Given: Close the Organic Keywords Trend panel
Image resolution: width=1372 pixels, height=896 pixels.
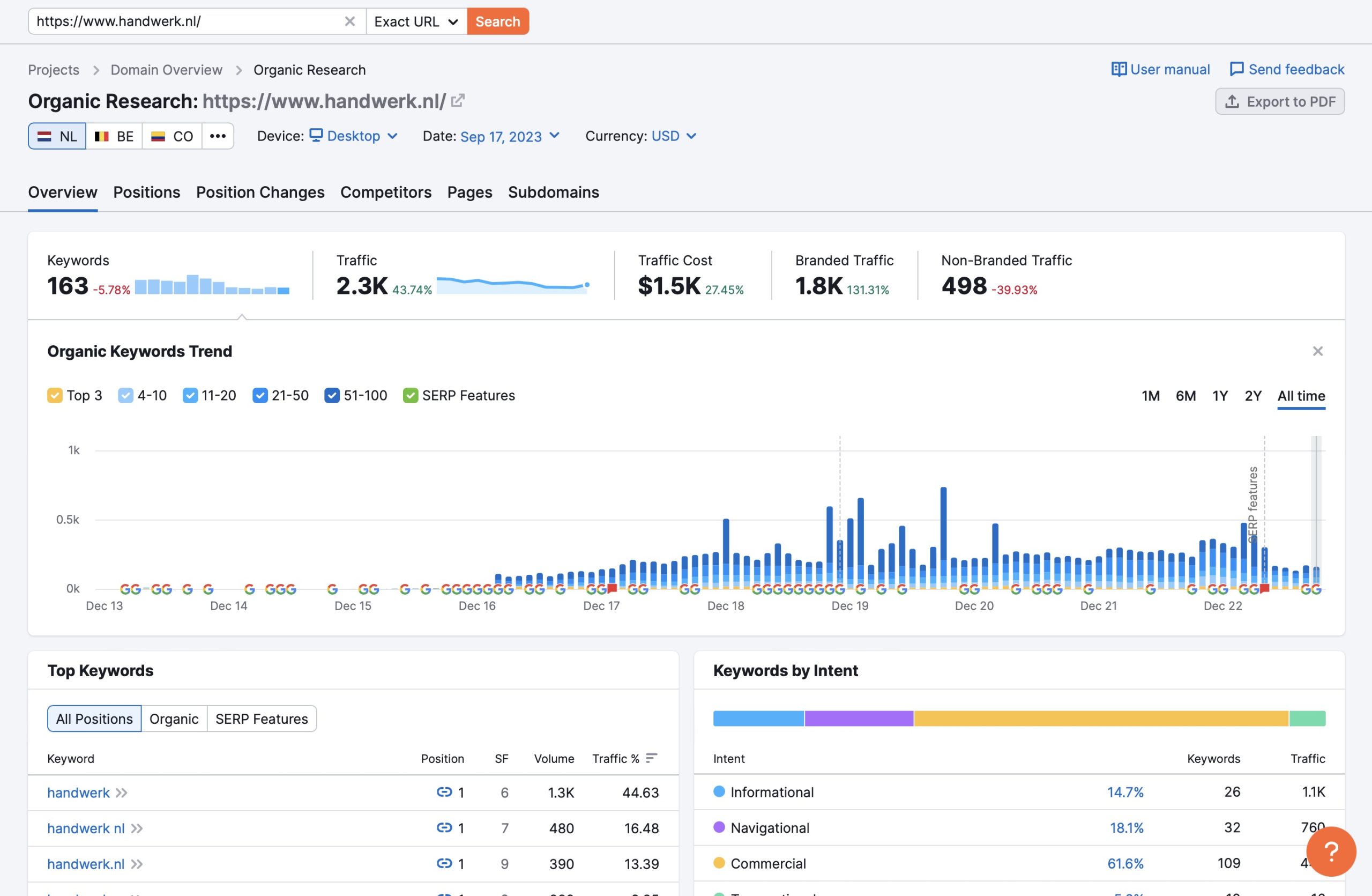Looking at the screenshot, I should point(1317,351).
